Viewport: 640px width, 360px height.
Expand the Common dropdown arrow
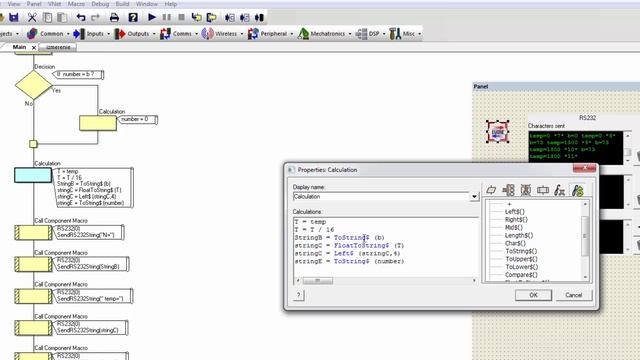pos(68,34)
